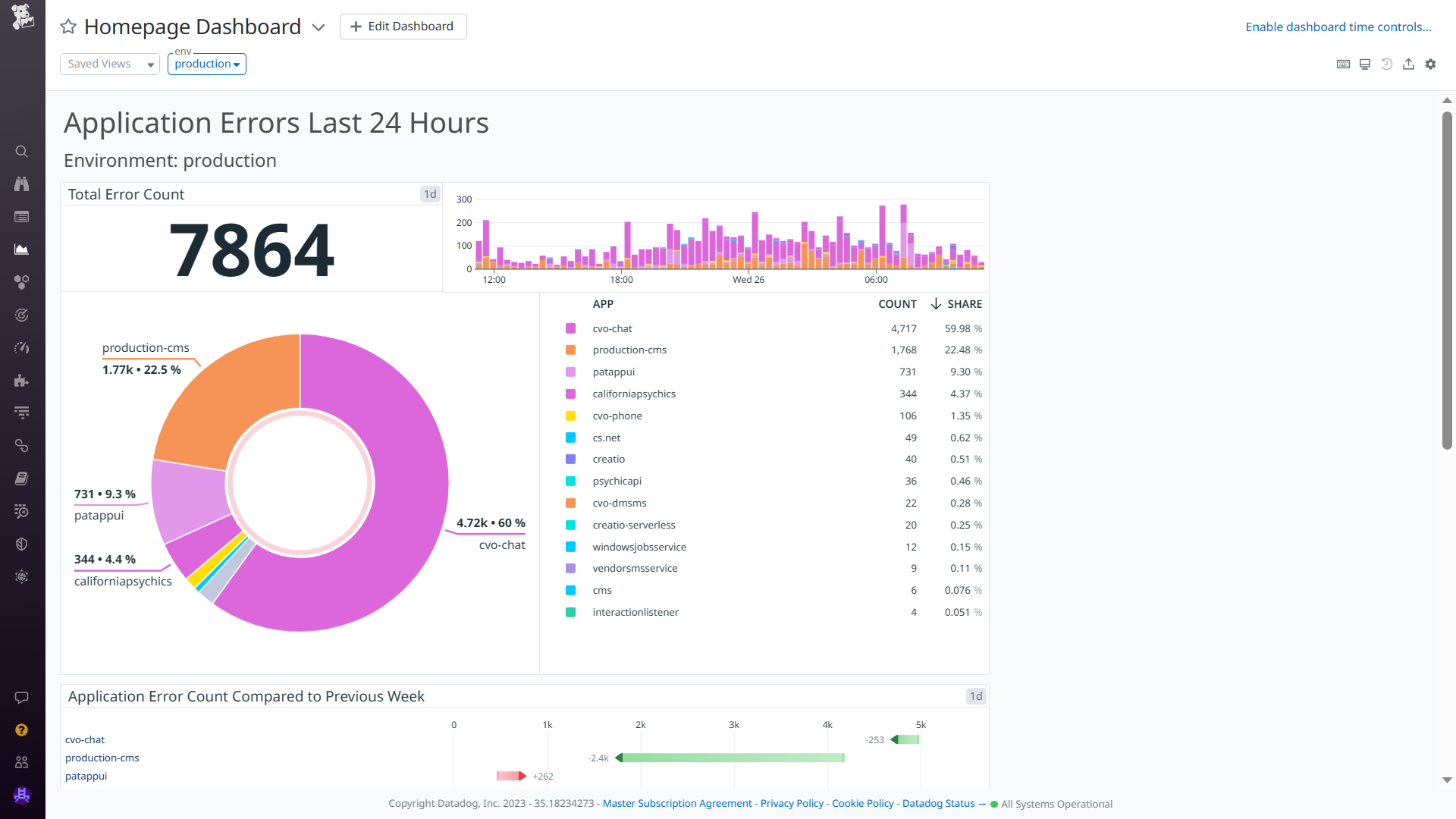Click the APP column header
This screenshot has height=819, width=1456.
point(603,304)
